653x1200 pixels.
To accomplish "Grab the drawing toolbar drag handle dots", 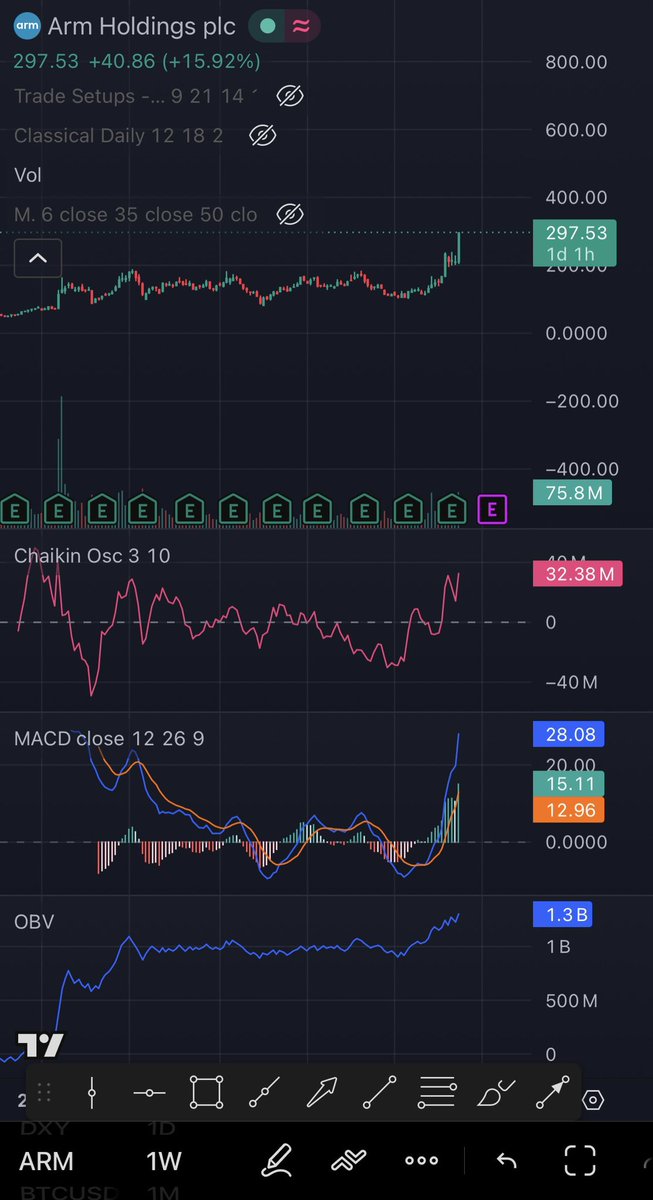I will (x=44, y=1095).
